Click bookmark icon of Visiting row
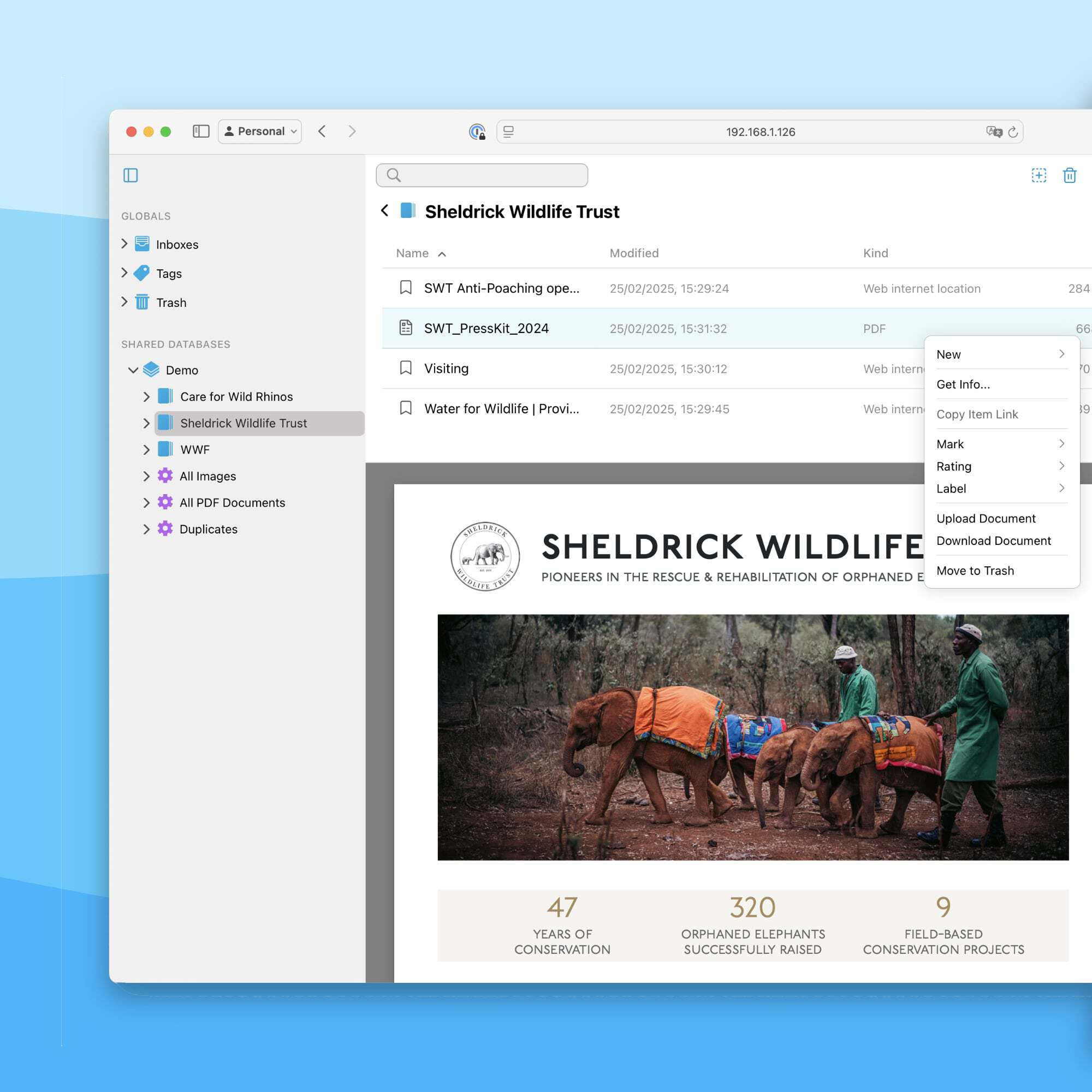 click(406, 368)
